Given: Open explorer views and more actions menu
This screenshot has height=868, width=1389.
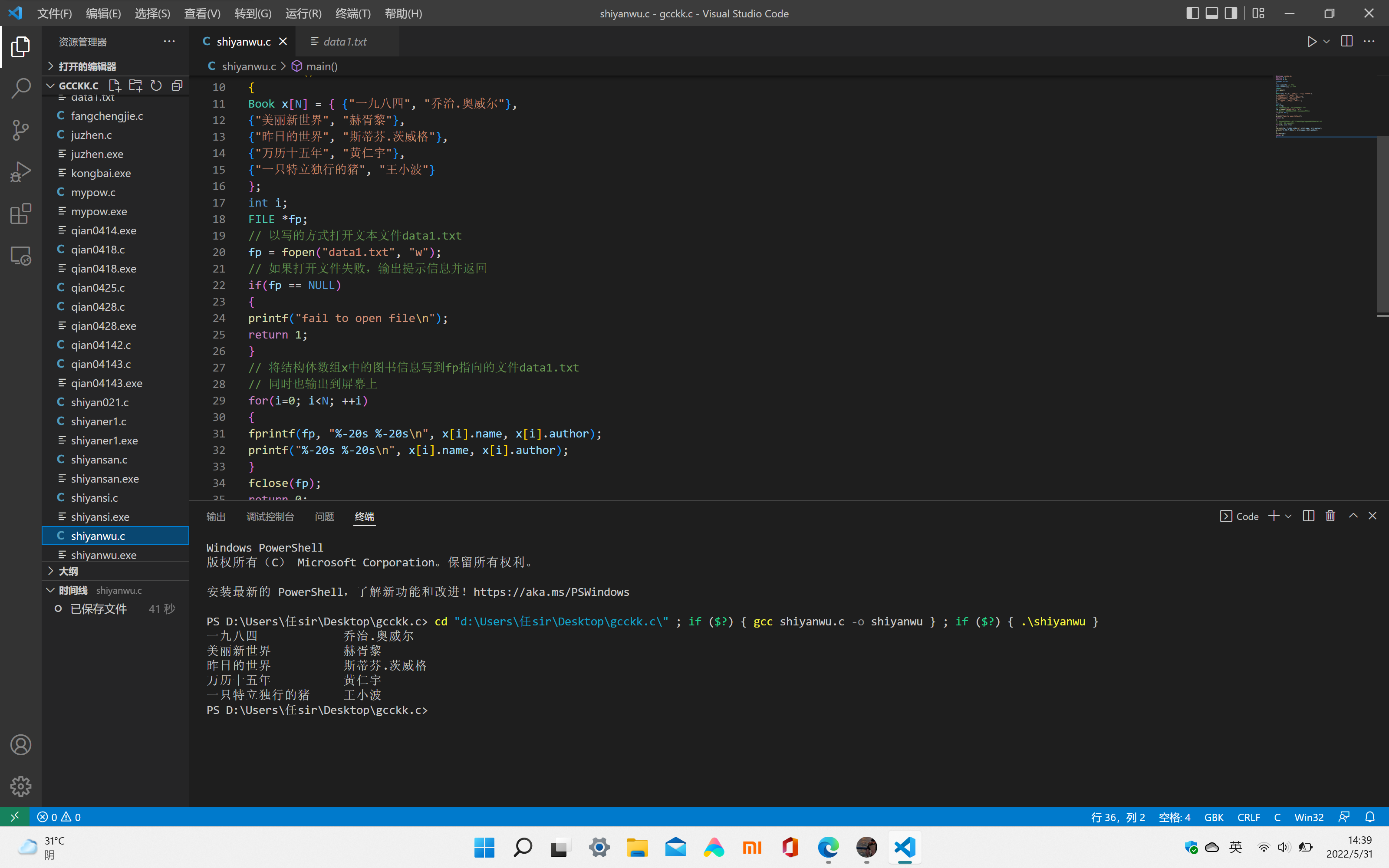Looking at the screenshot, I should pos(169,41).
